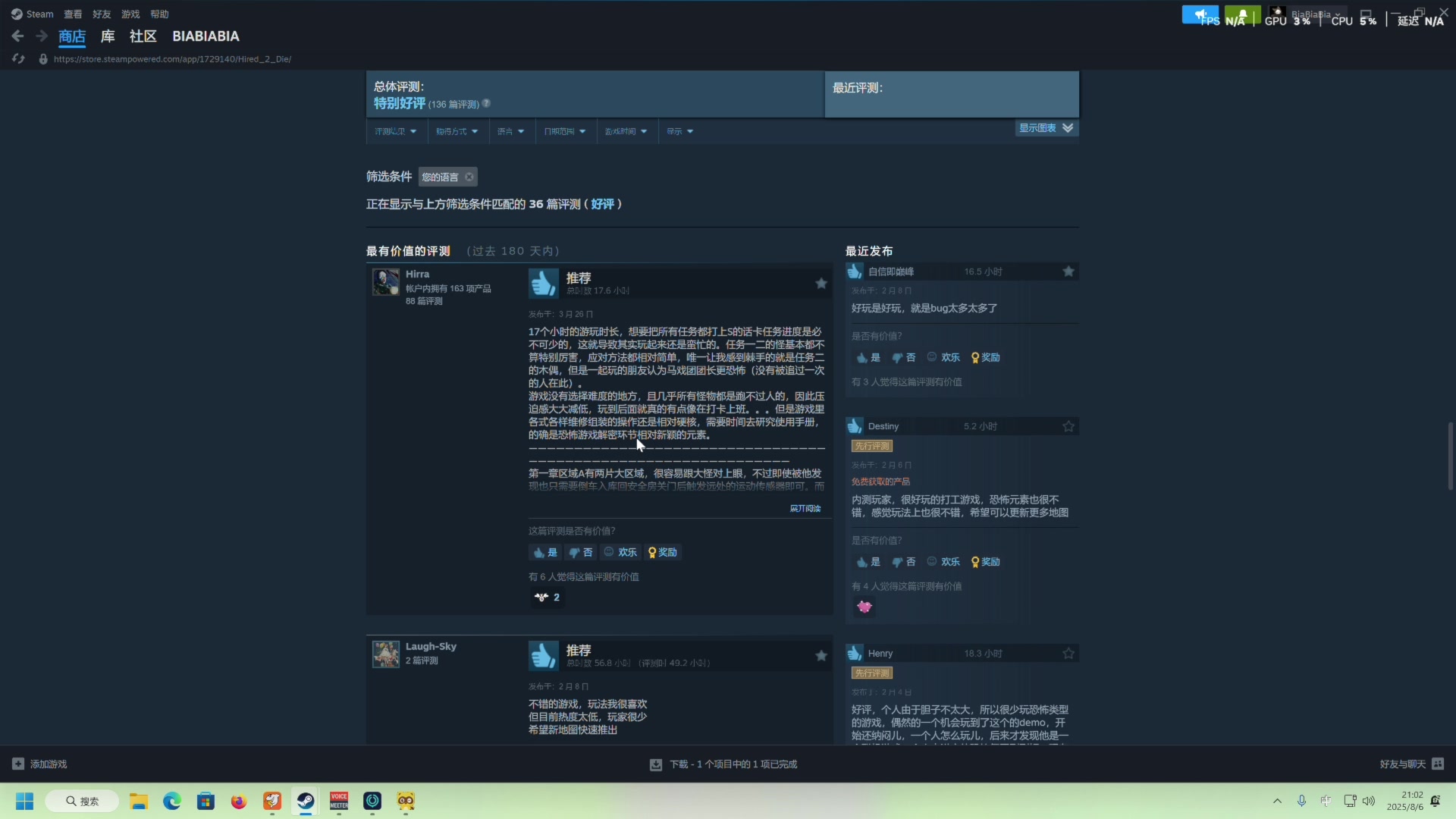Click the award badge with count 2 under Hirra's review
This screenshot has width=1456, height=819.
tap(547, 598)
